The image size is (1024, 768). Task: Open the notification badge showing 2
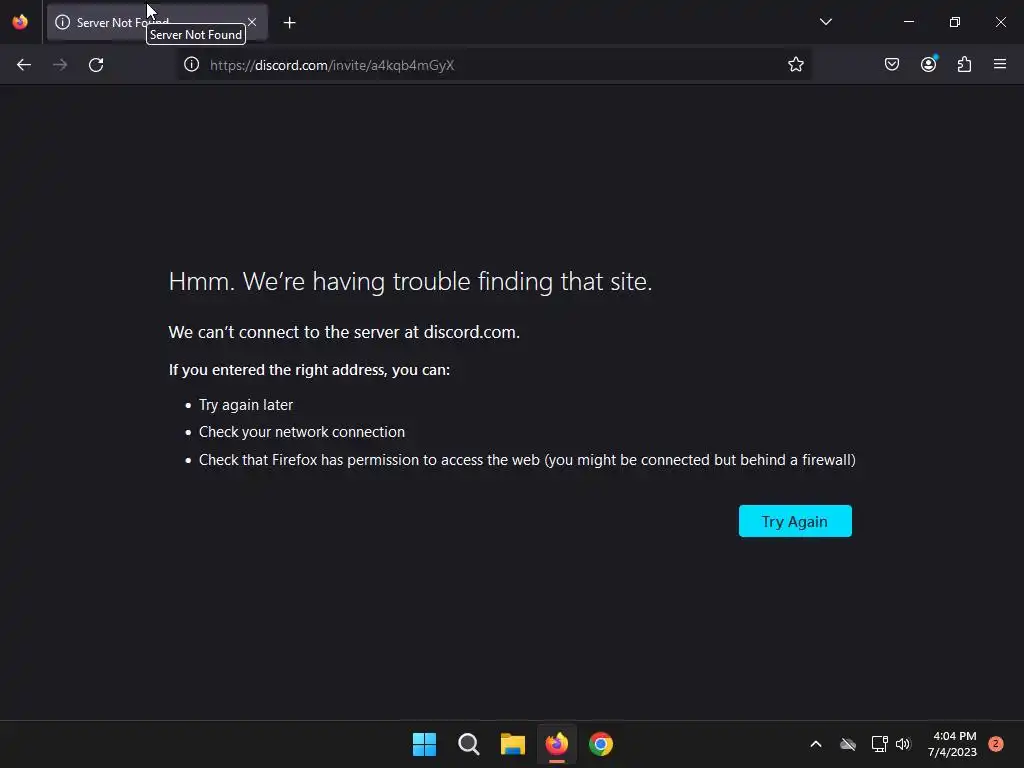tap(996, 743)
